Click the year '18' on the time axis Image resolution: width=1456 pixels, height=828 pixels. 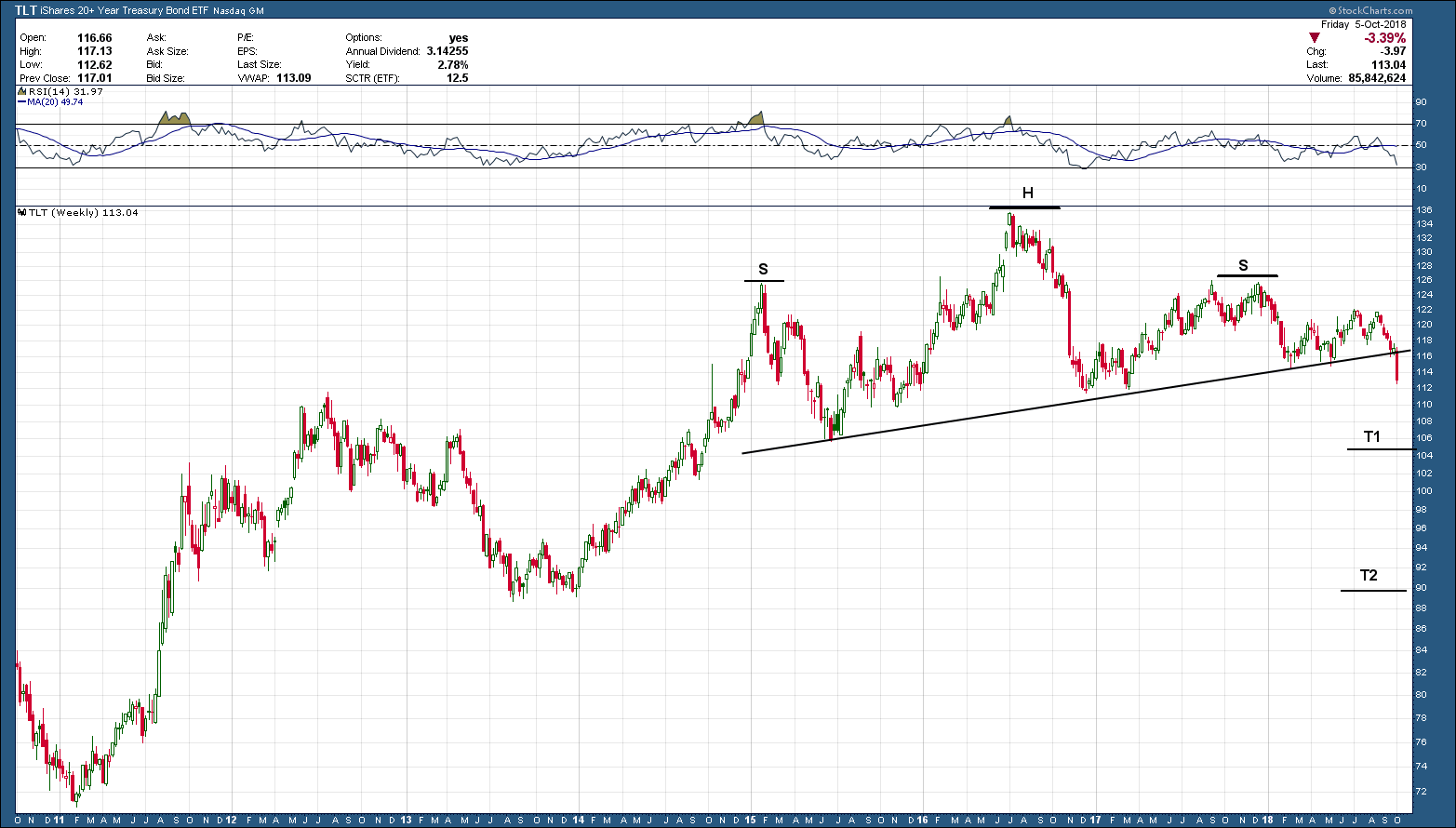click(x=1268, y=820)
